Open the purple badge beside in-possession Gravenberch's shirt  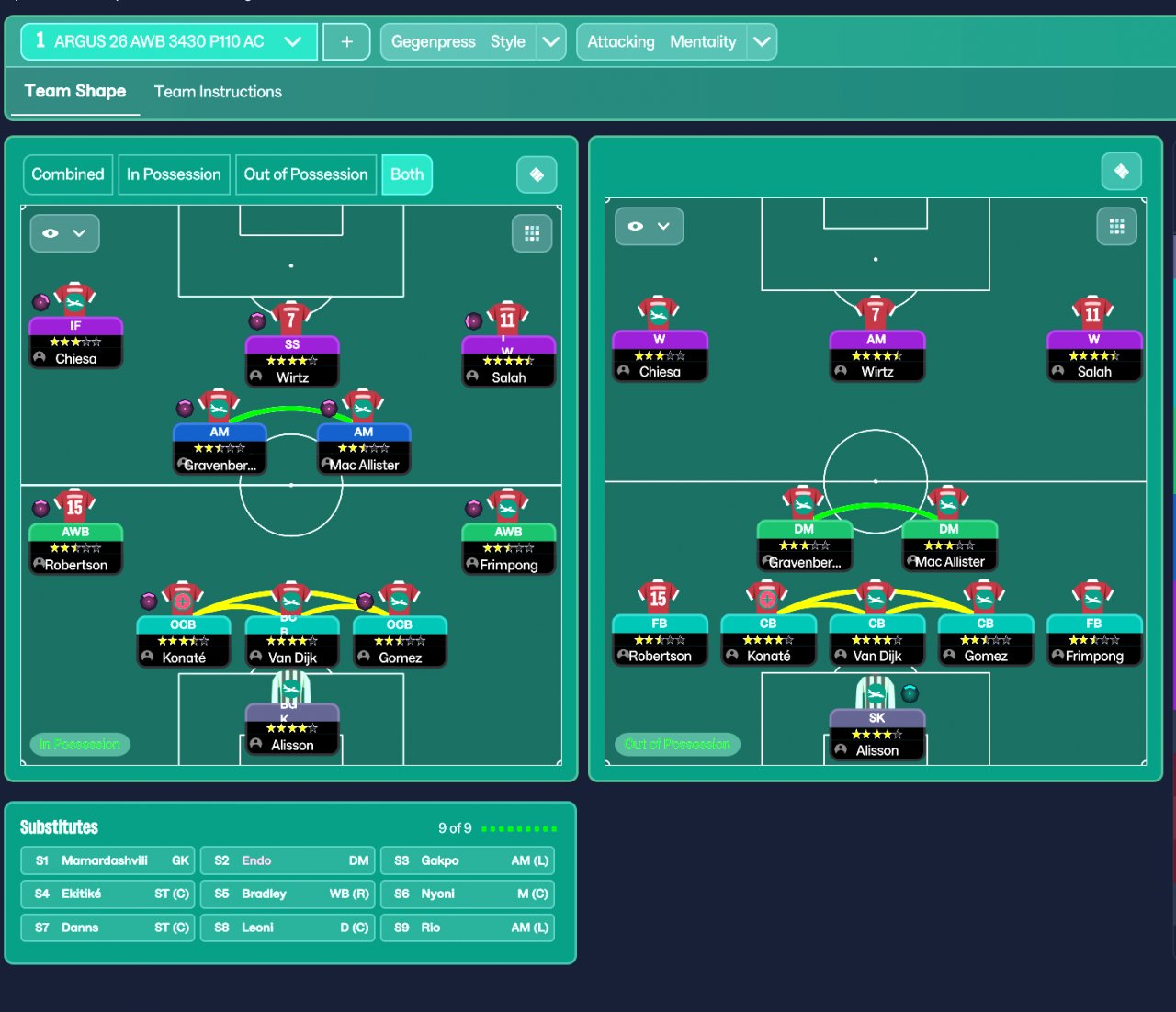point(185,408)
